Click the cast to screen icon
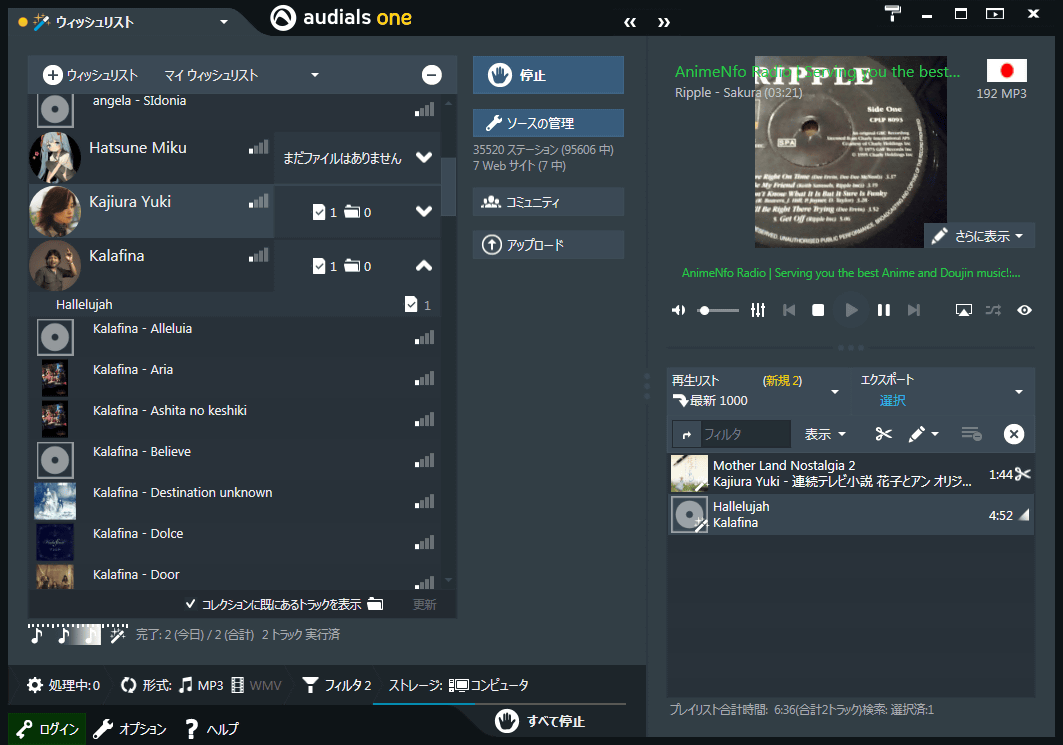Viewport: 1063px width, 745px height. (x=963, y=310)
